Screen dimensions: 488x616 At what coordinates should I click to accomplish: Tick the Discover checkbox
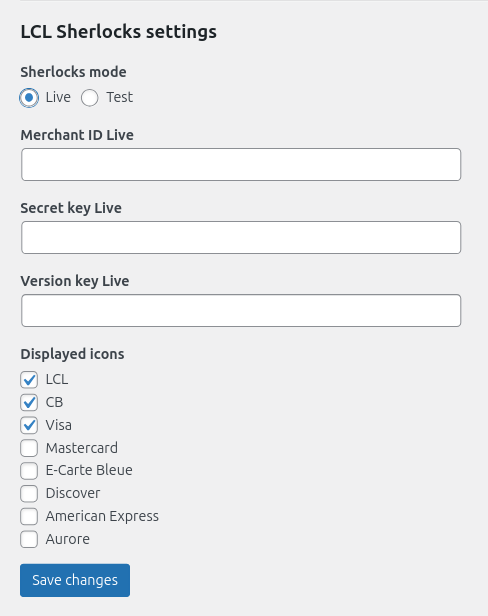point(29,493)
